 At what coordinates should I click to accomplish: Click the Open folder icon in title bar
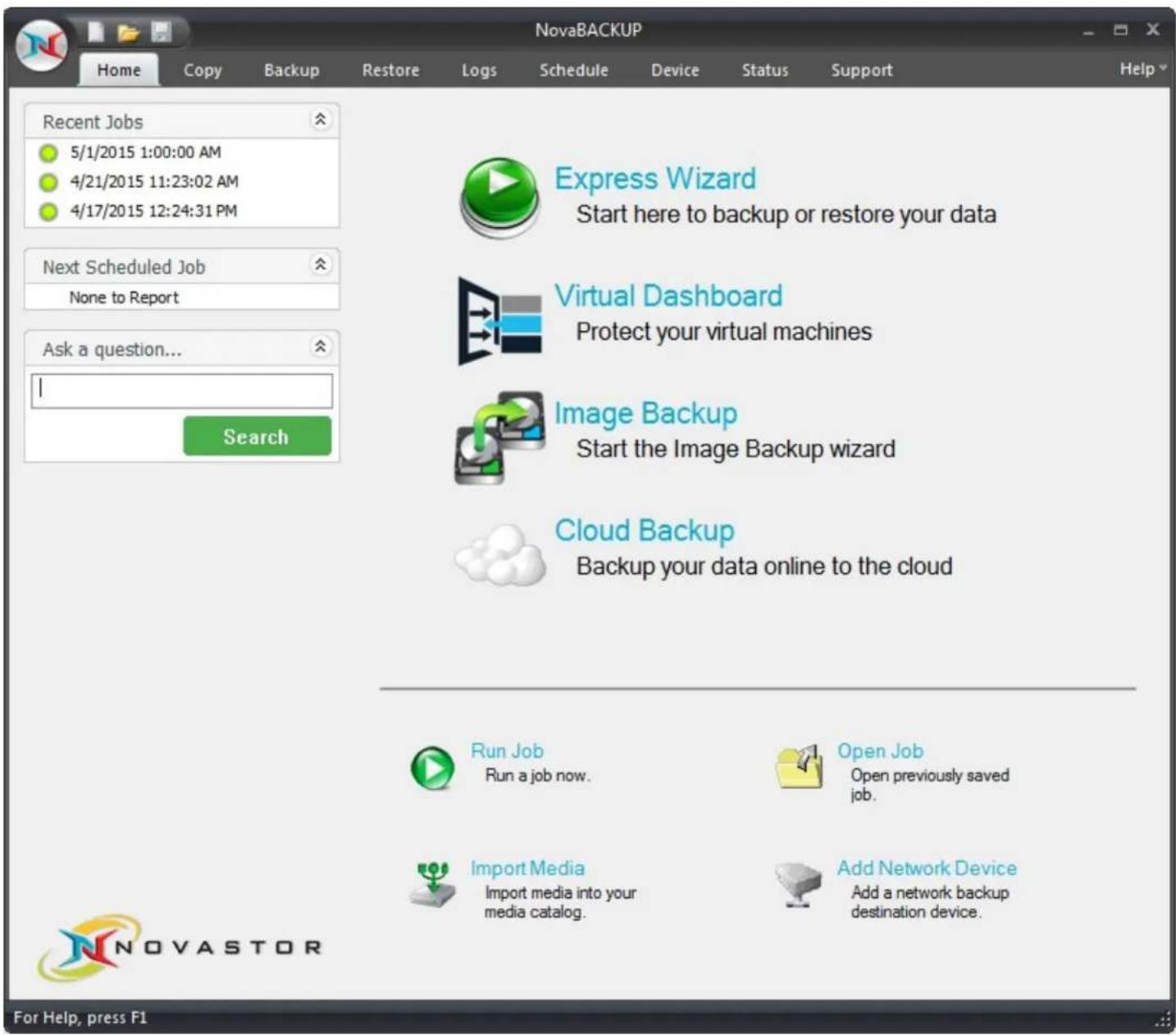point(128,33)
